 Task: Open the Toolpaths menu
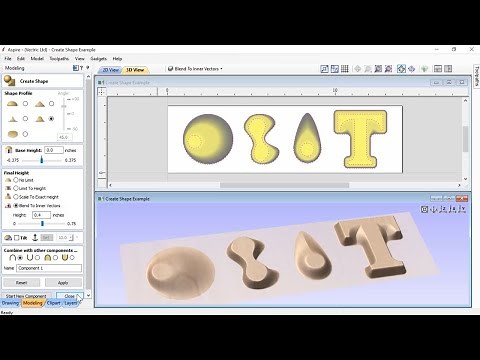59,59
